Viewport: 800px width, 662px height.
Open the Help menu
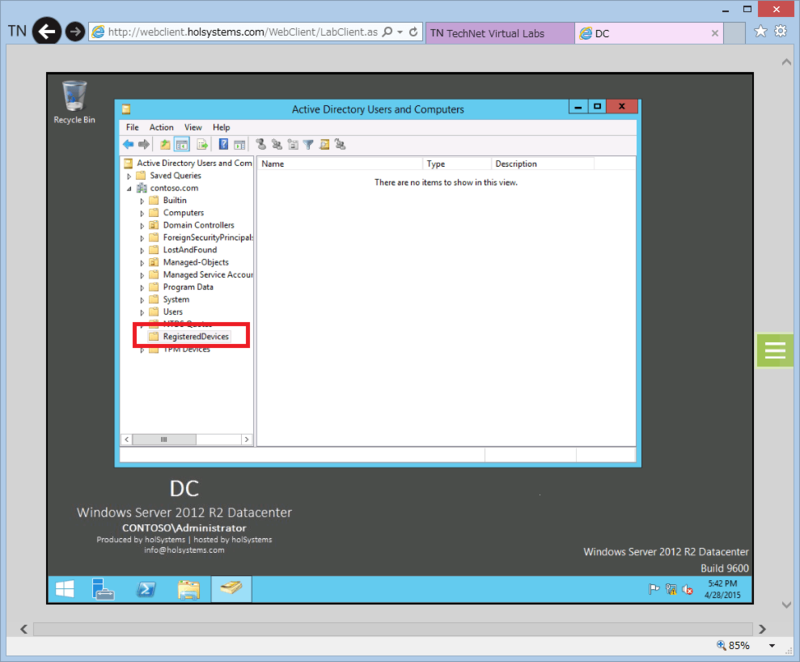pos(221,128)
